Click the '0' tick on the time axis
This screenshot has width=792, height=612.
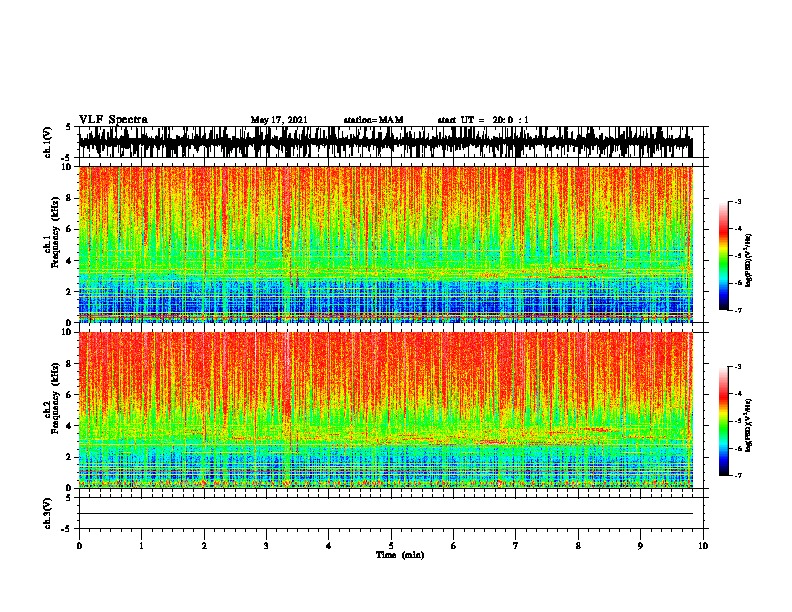pyautogui.click(x=79, y=546)
